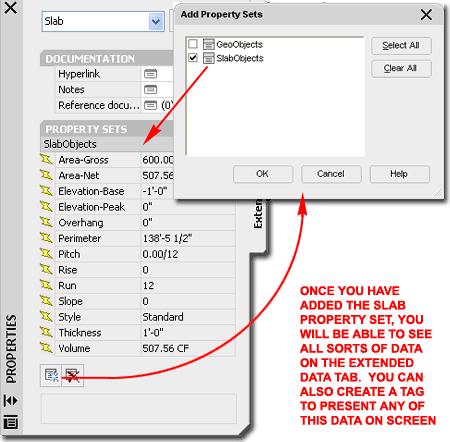Select the SlabObjects property set header row
This screenshot has width=450, height=442.
(x=107, y=144)
